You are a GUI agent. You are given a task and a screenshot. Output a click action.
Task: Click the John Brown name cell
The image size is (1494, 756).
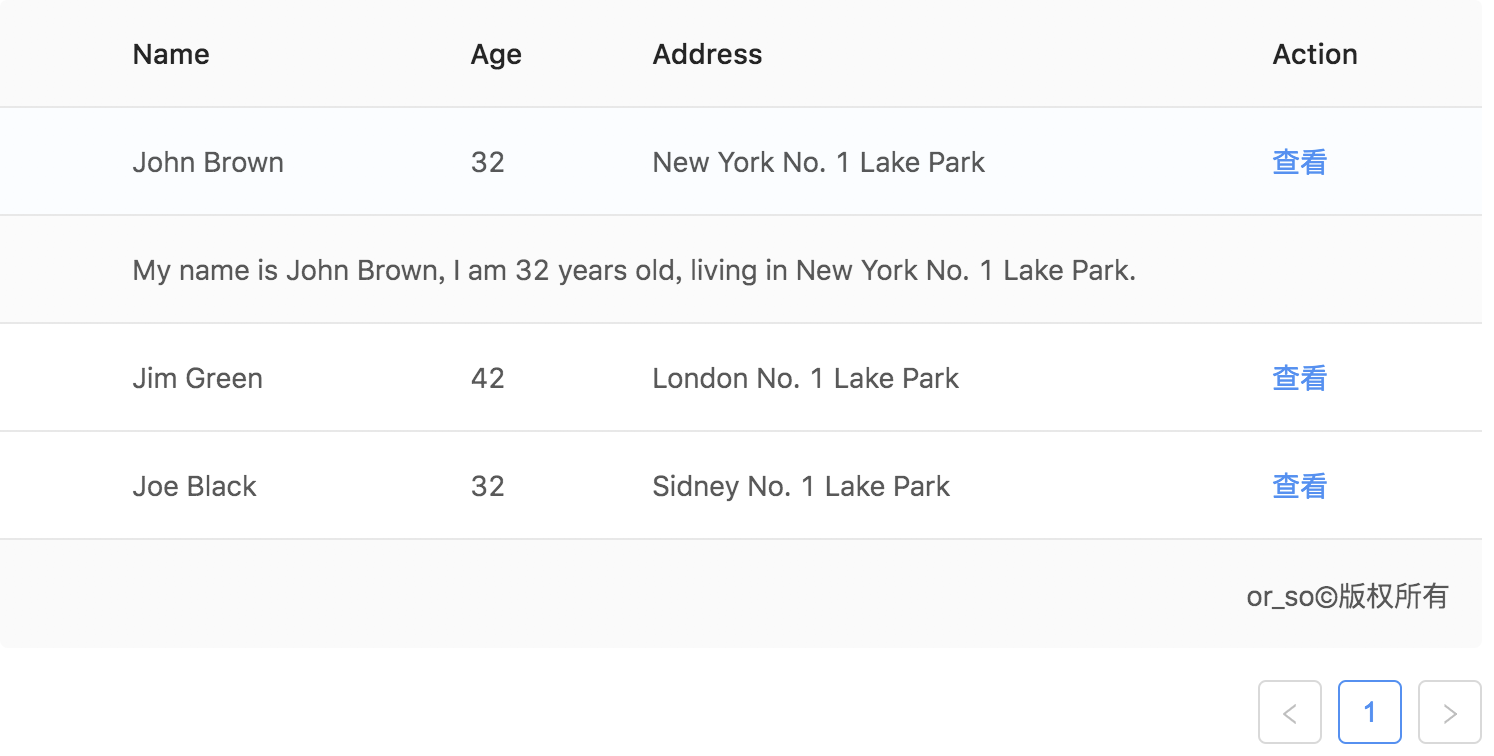[208, 162]
